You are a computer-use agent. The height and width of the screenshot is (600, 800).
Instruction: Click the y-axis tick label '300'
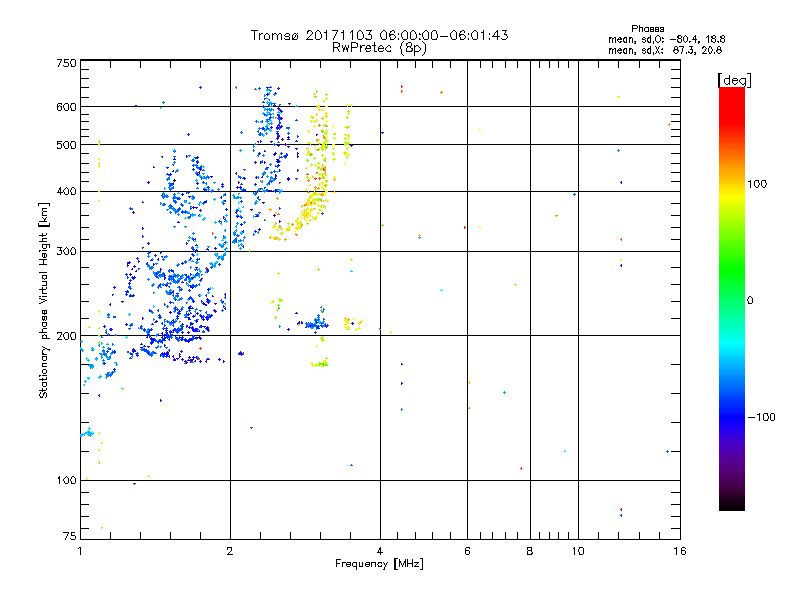(x=66, y=252)
